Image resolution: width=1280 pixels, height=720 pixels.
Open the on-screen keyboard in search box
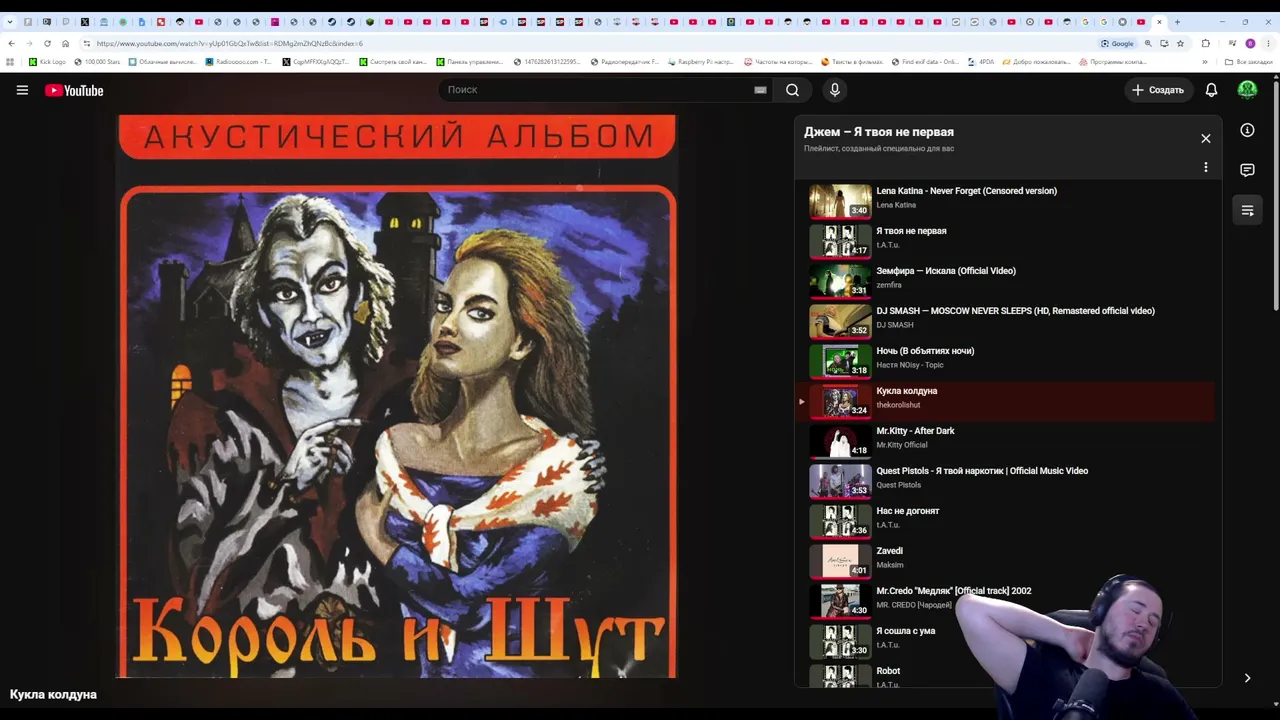pos(760,90)
